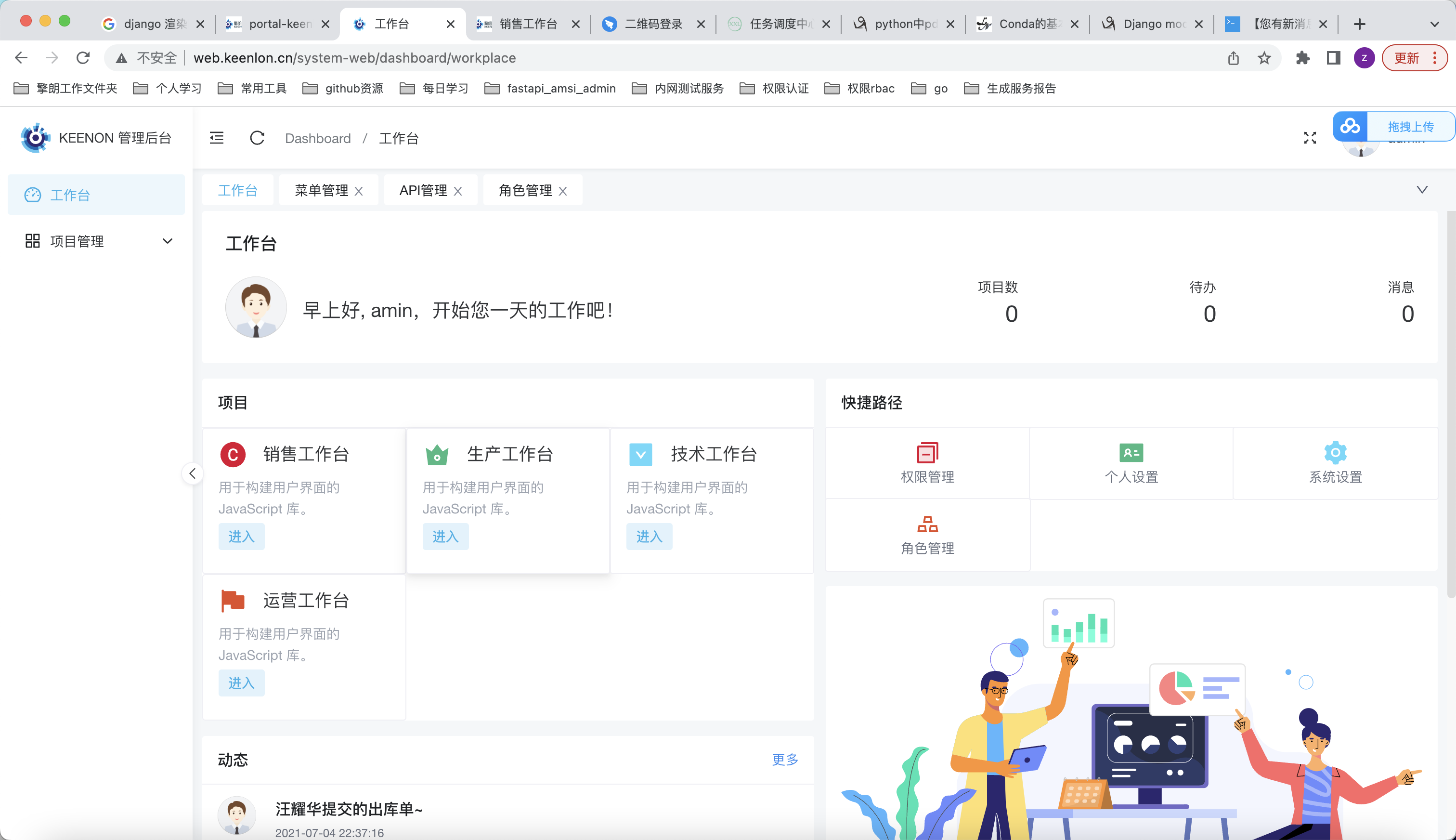Screen dimensions: 1456x840
Task: Switch to 销售工作台 browser tab
Action: [x=528, y=24]
